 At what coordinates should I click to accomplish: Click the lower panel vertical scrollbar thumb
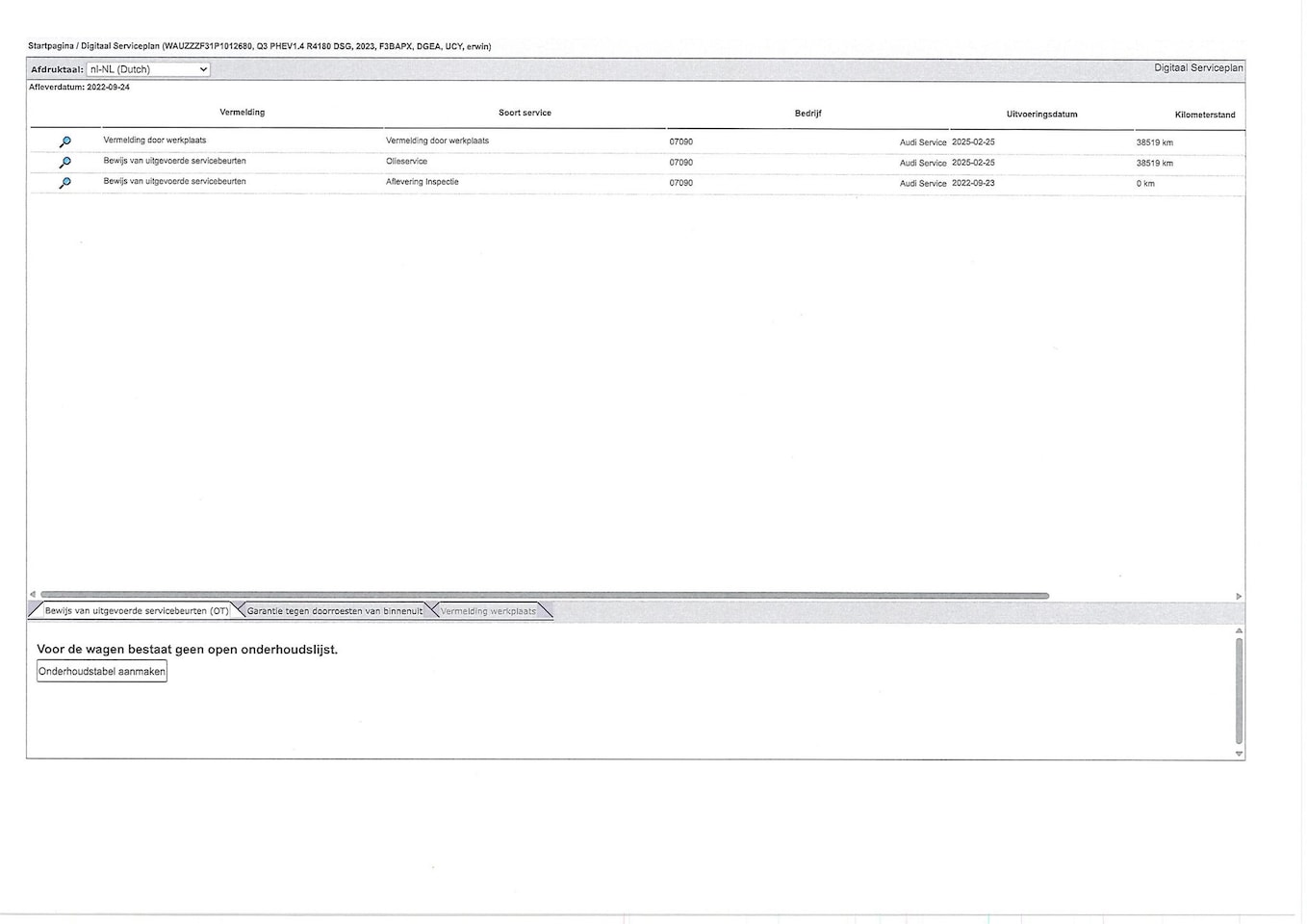pos(1239,690)
